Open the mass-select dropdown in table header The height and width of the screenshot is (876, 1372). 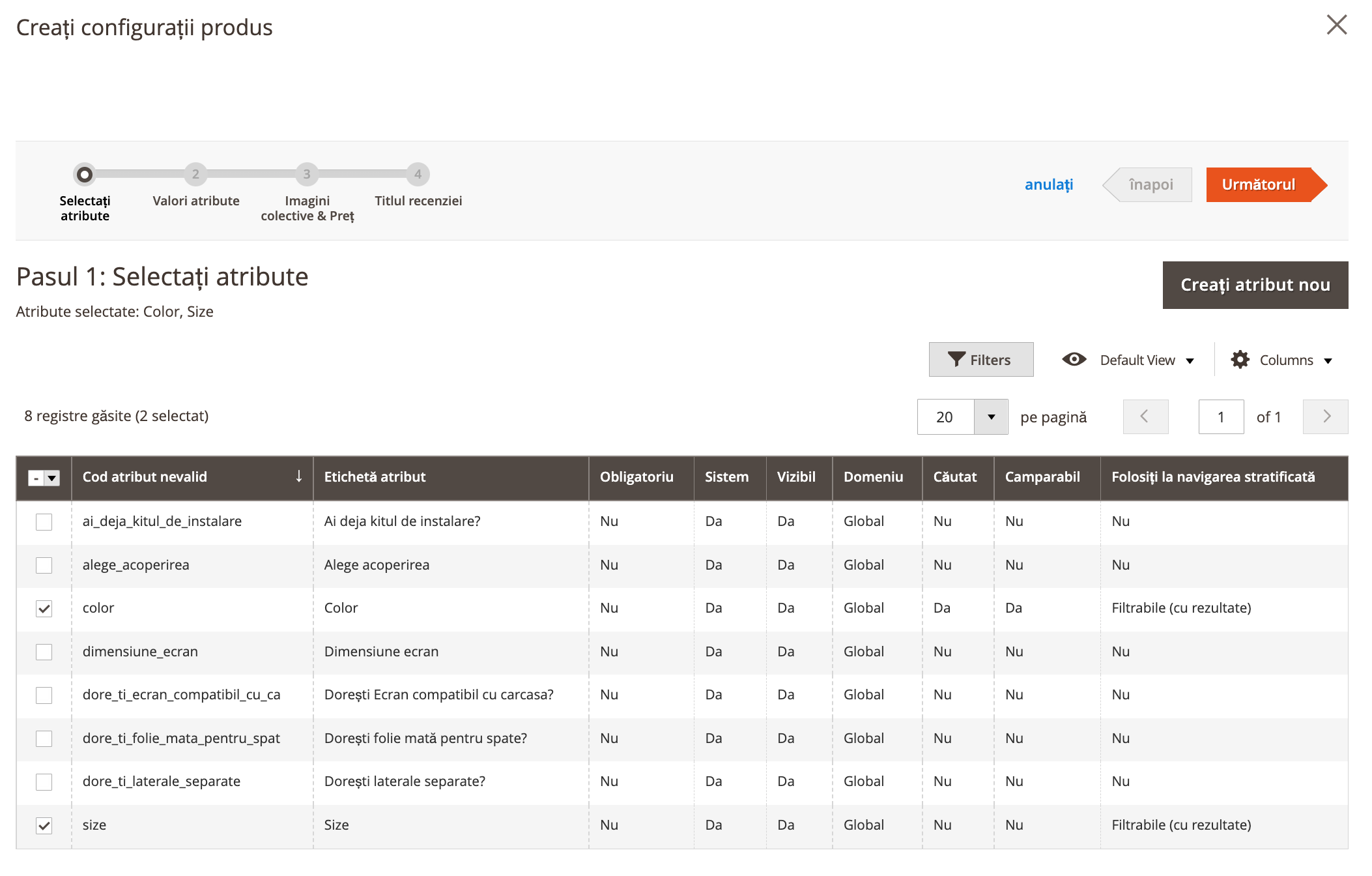pyautogui.click(x=52, y=478)
